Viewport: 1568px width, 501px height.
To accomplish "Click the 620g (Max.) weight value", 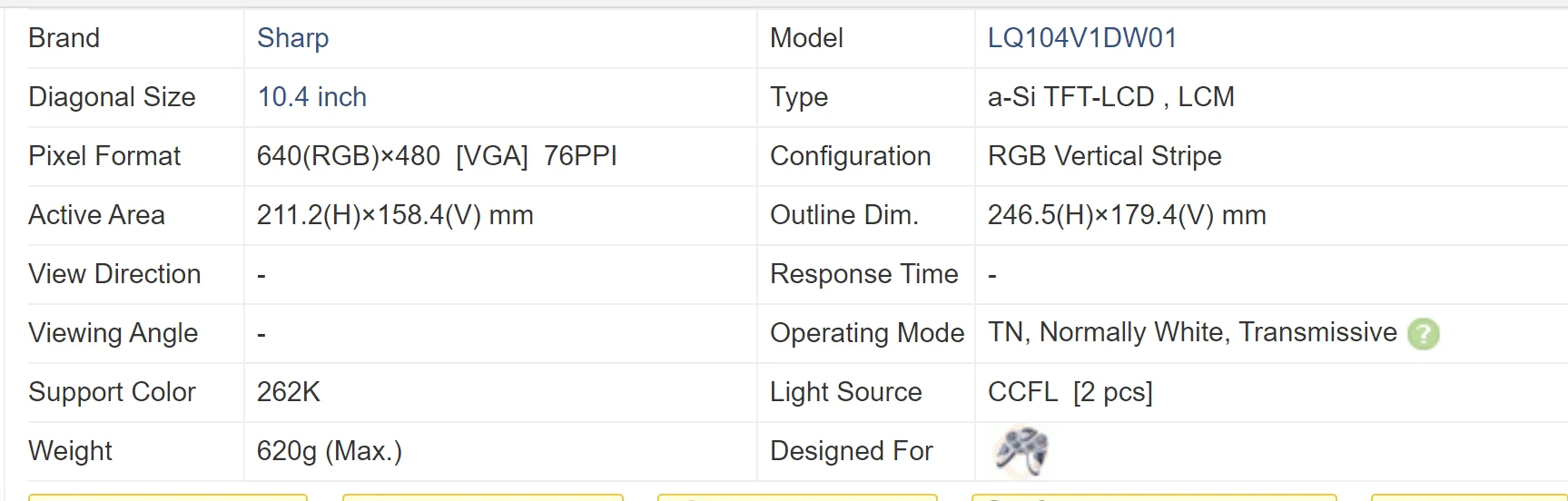I will click(330, 451).
